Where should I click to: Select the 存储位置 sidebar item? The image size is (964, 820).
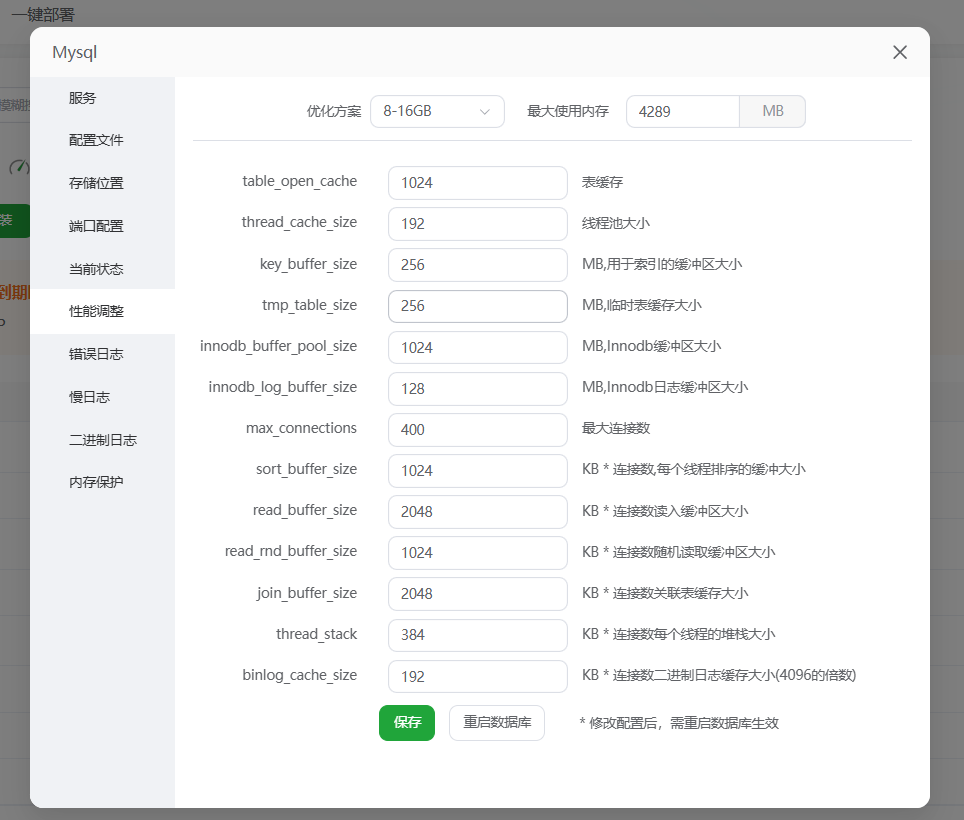pyautogui.click(x=96, y=183)
